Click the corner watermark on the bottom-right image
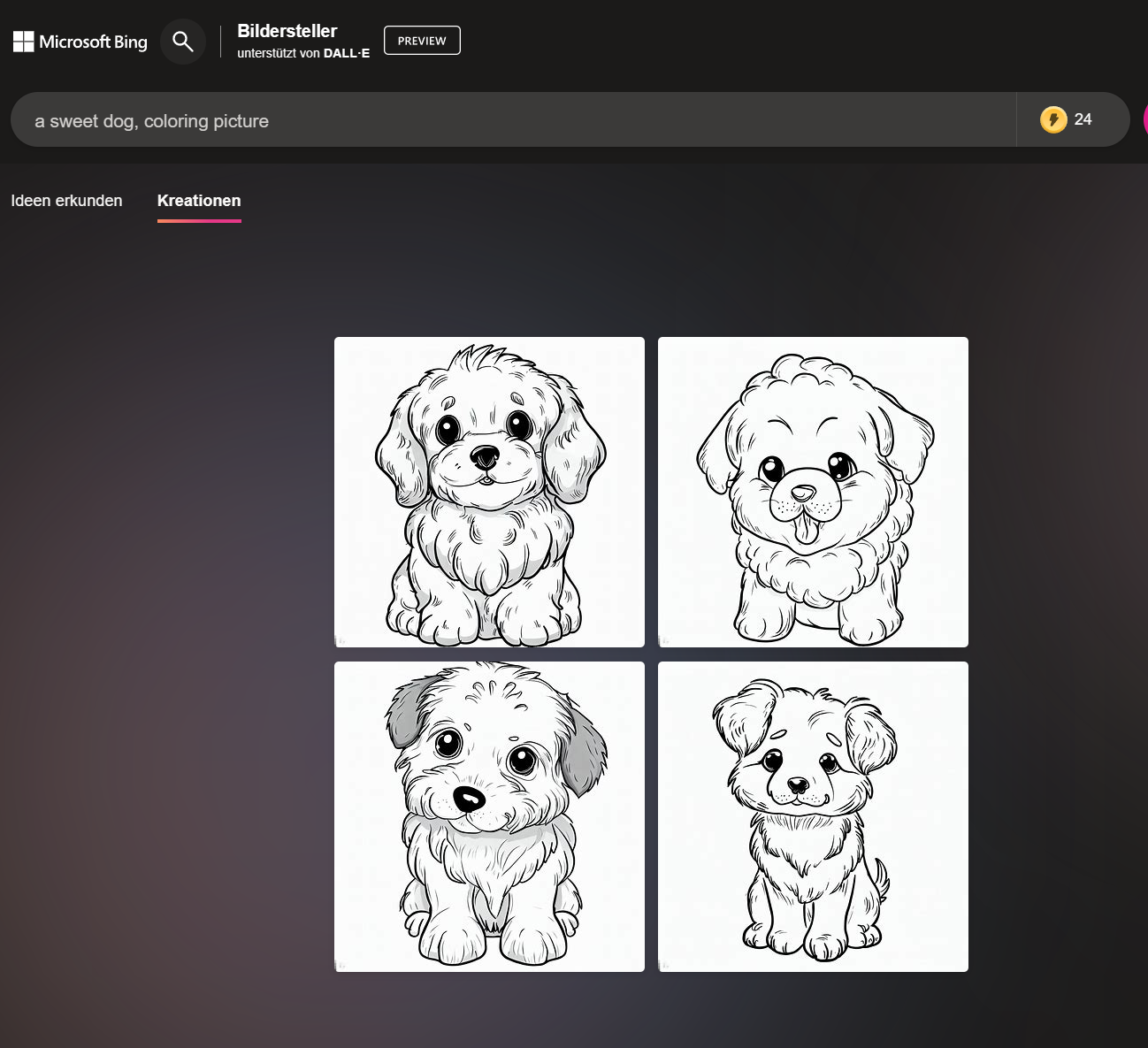 tap(664, 965)
